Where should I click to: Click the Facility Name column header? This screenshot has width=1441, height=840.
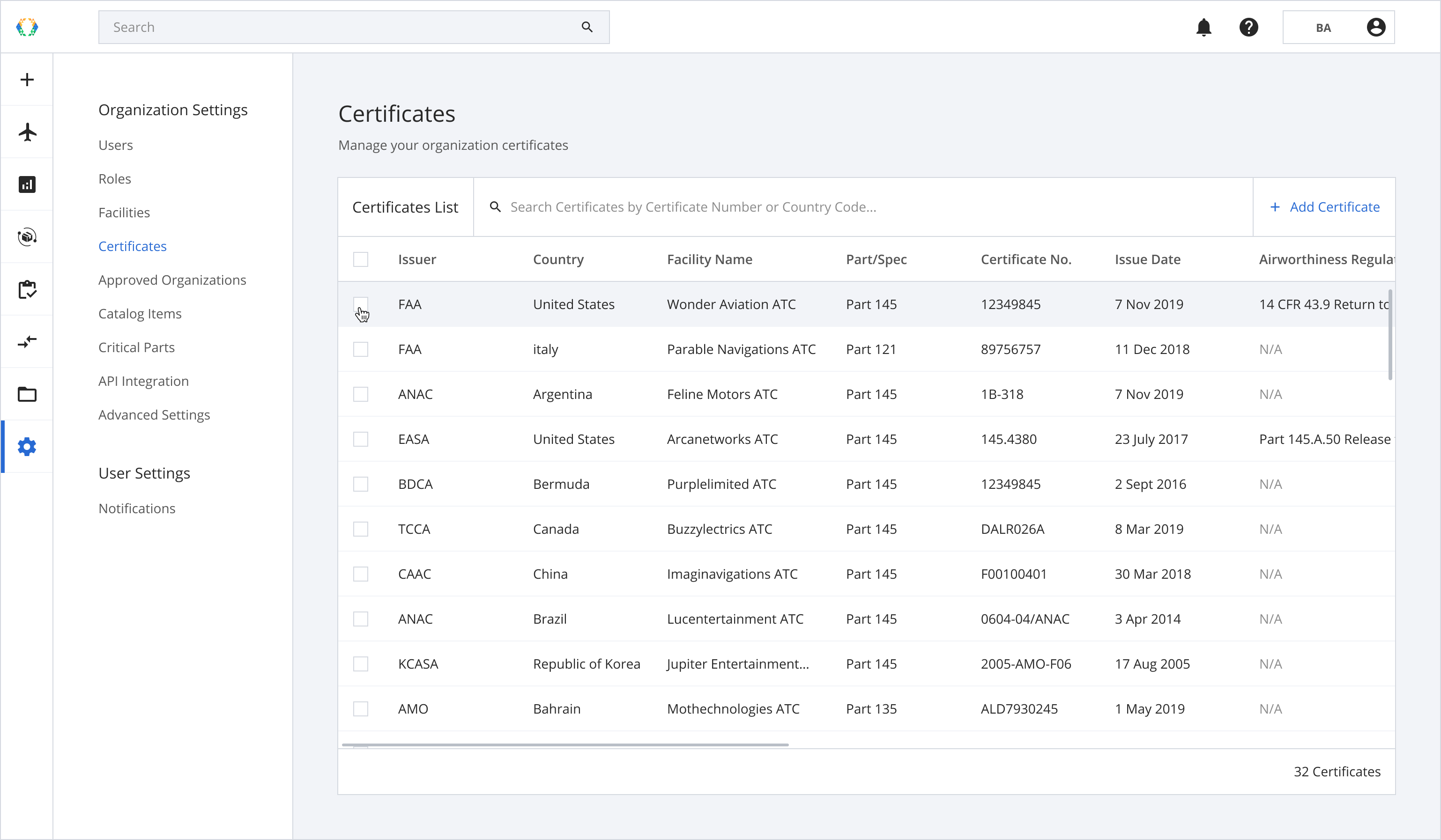[710, 259]
